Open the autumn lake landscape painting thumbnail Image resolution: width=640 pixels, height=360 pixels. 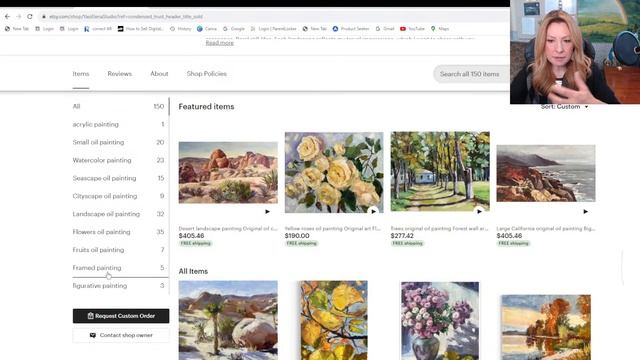(x=546, y=327)
